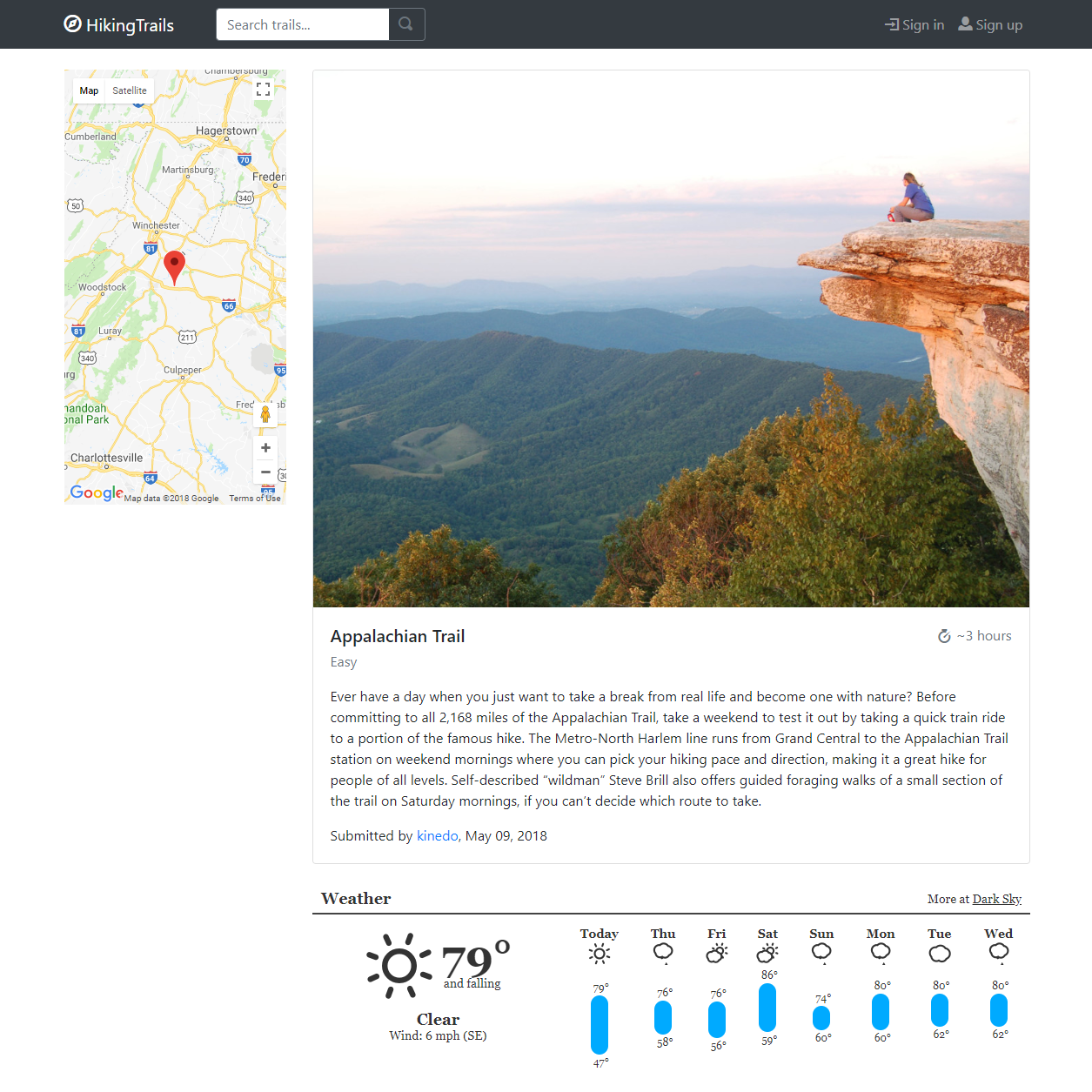1092x1092 pixels.
Task: Click Today's sunny forecast icon
Action: [x=600, y=954]
